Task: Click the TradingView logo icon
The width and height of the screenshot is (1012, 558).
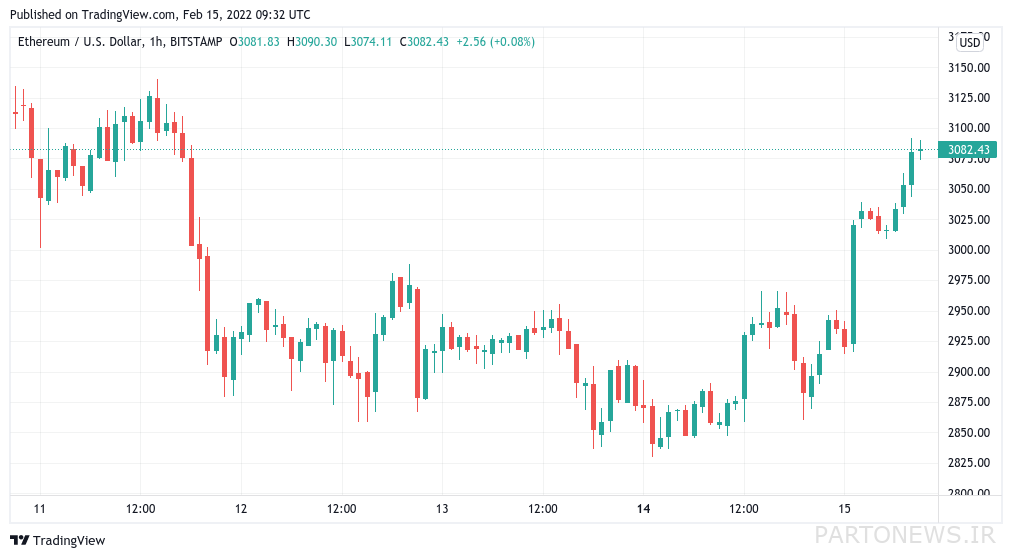Action: [x=19, y=541]
